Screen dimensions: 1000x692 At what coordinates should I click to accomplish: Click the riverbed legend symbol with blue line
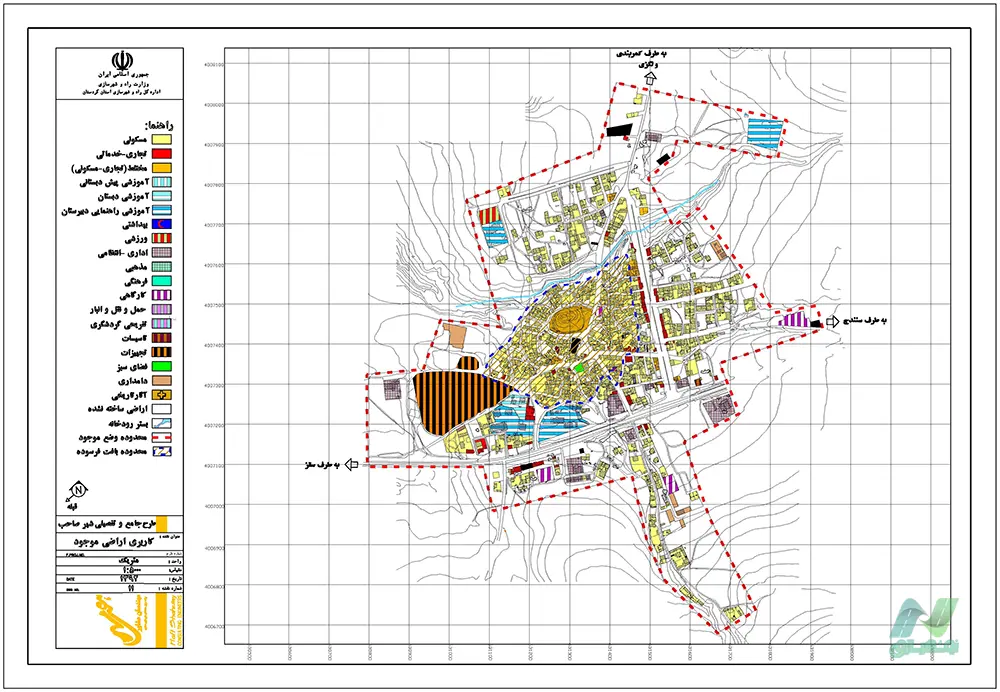point(163,423)
